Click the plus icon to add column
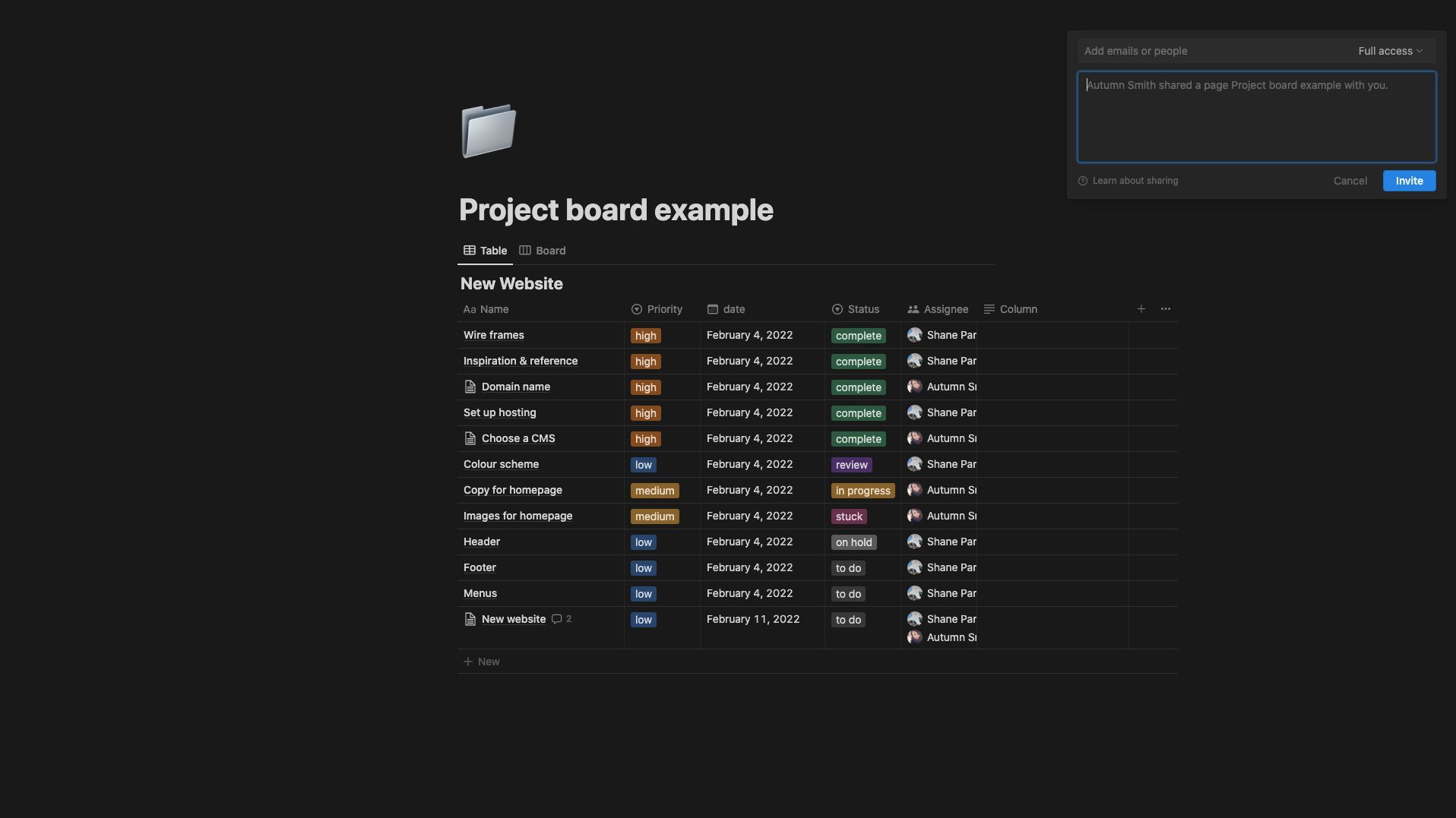The width and height of the screenshot is (1456, 818). coord(1141,309)
